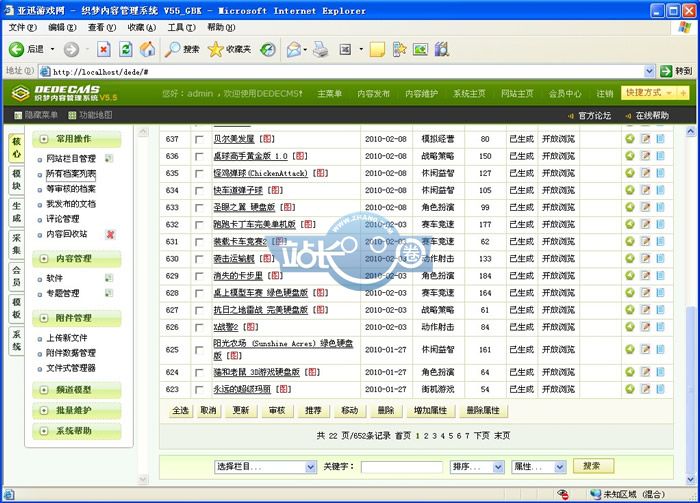Open the 所有档案列表 link
The image size is (700, 503).
[x=71, y=174]
